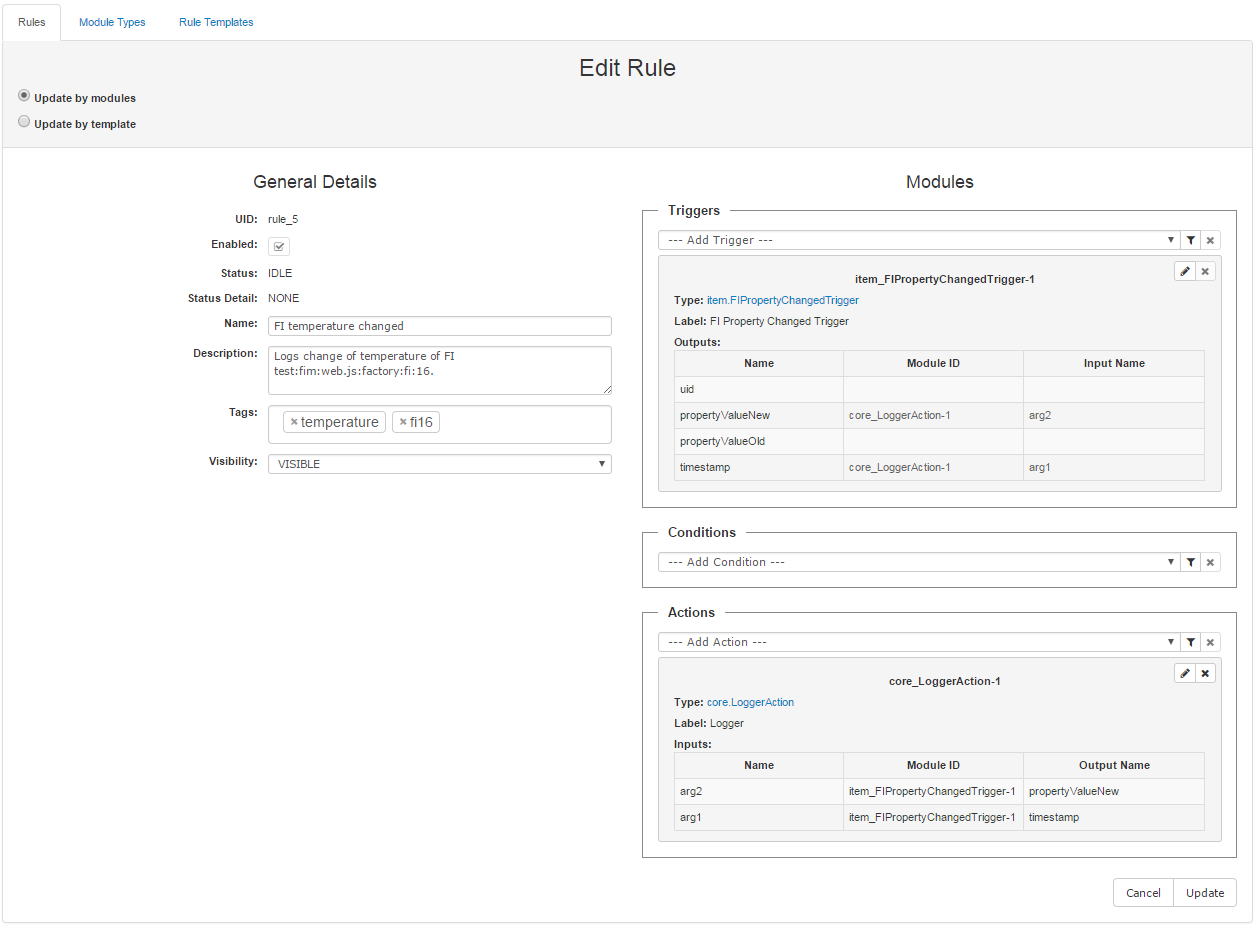Click the filter icon beside Add Action
Image resolution: width=1256 pixels, height=926 pixels.
pos(1190,642)
